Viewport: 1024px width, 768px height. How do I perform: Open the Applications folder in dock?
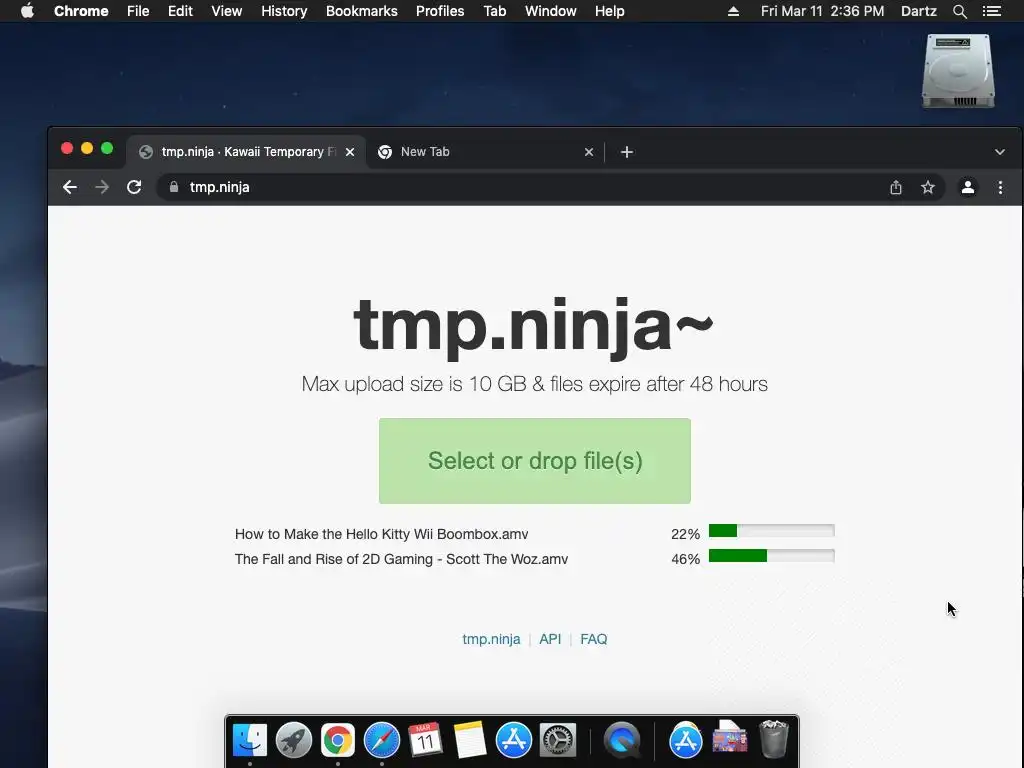[x=686, y=740]
